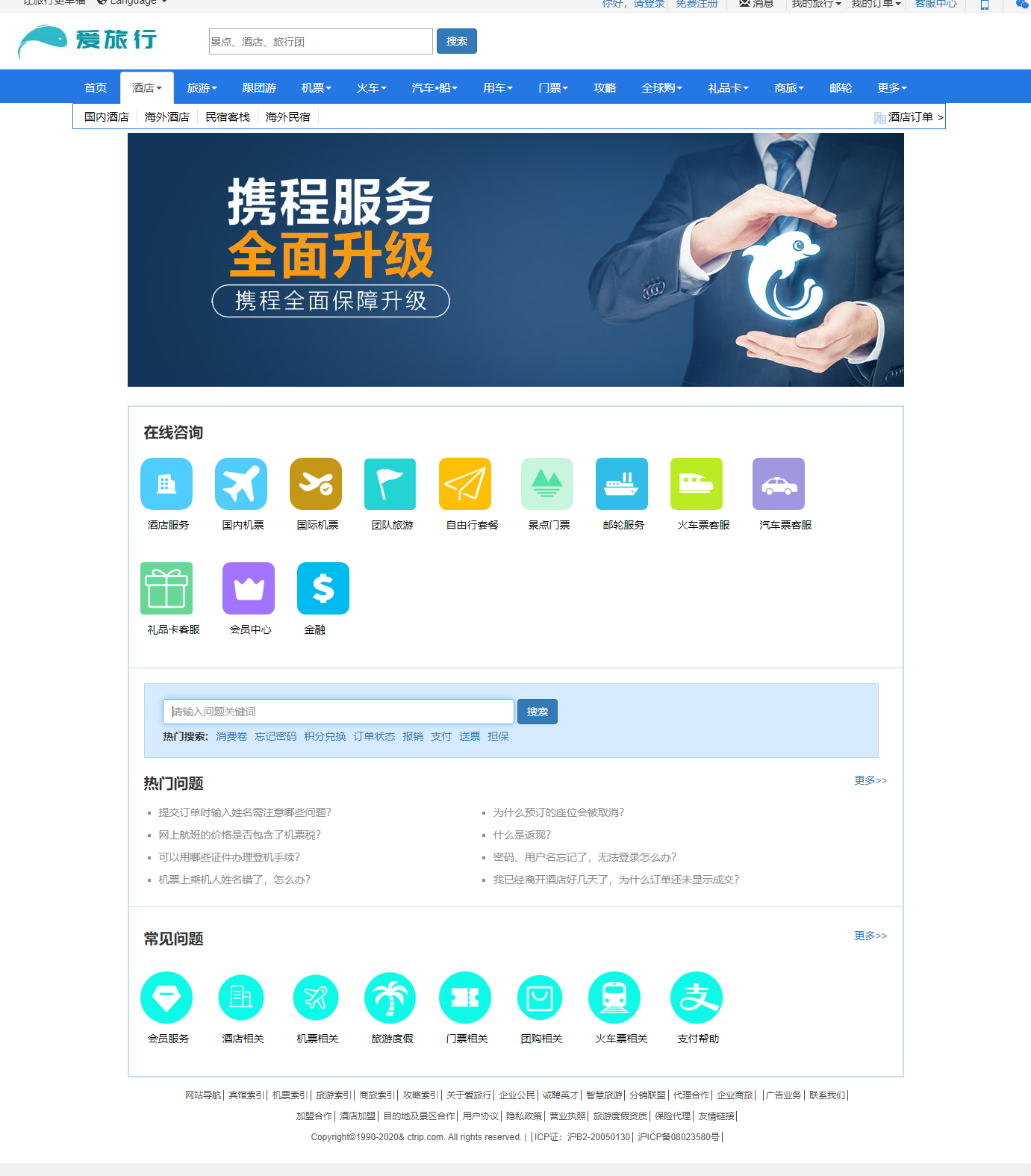
Task: Open the 国际机票 international flight icon
Action: pos(316,484)
